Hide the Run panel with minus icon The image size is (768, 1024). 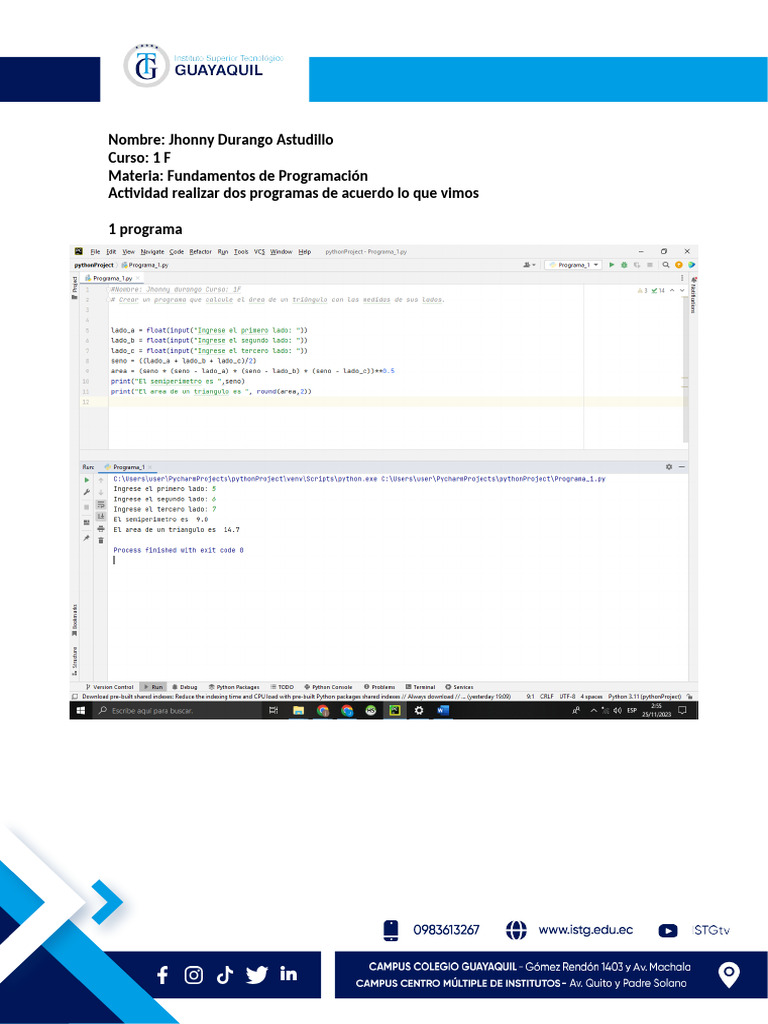point(682,467)
